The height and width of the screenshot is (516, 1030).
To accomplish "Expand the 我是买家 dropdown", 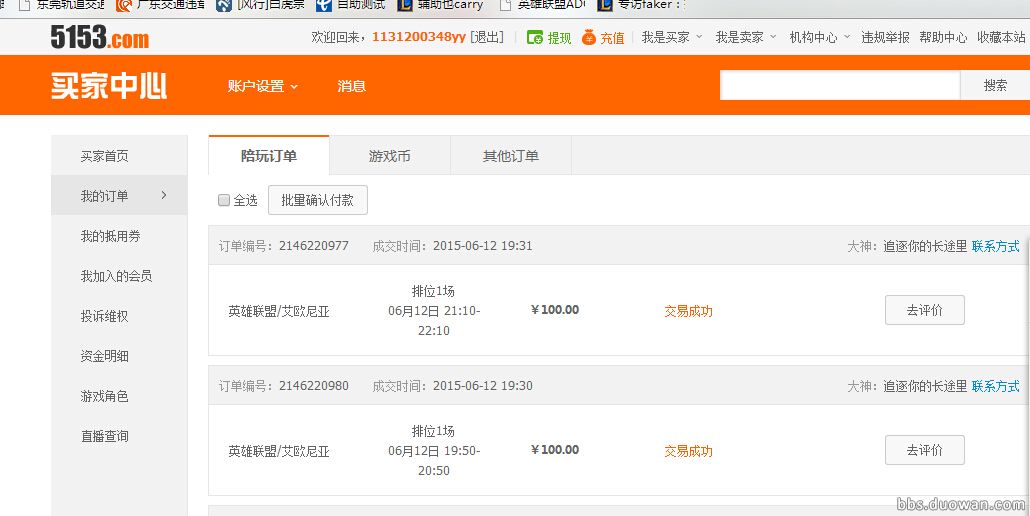I will [x=671, y=37].
